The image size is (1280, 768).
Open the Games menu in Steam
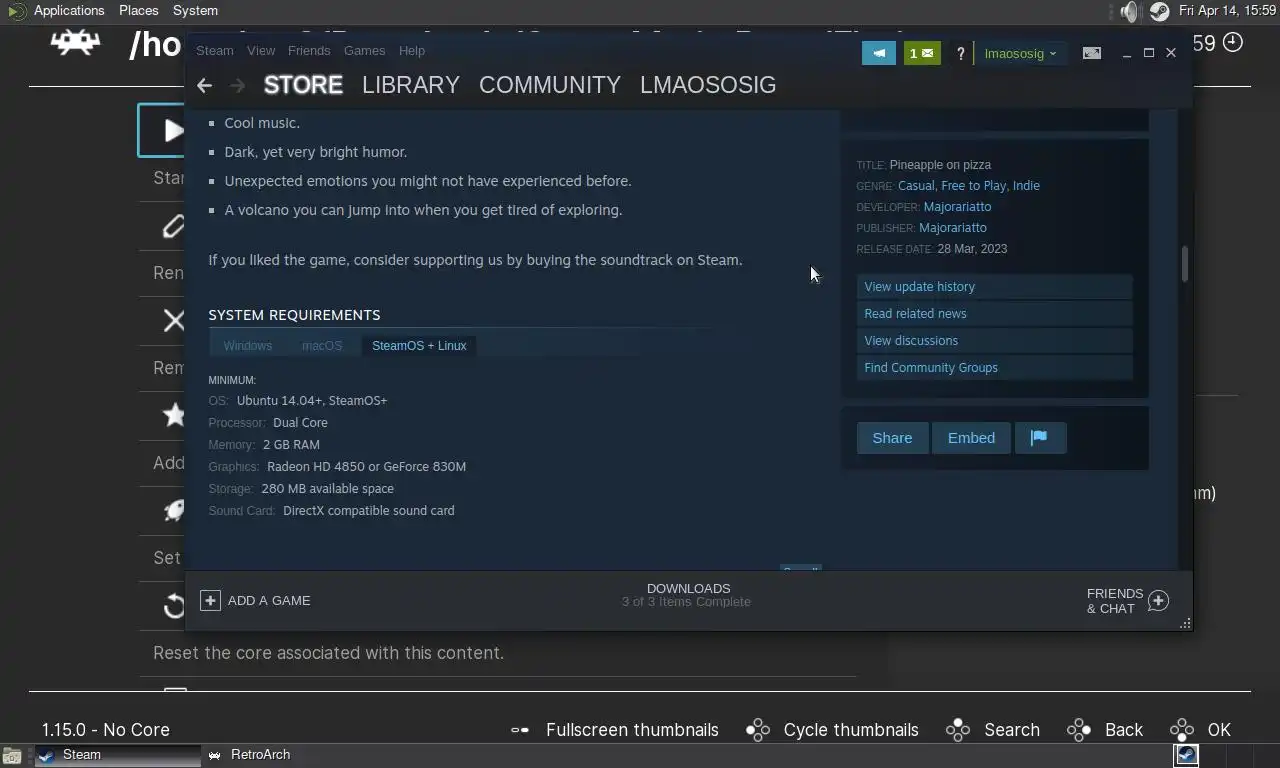(x=364, y=50)
